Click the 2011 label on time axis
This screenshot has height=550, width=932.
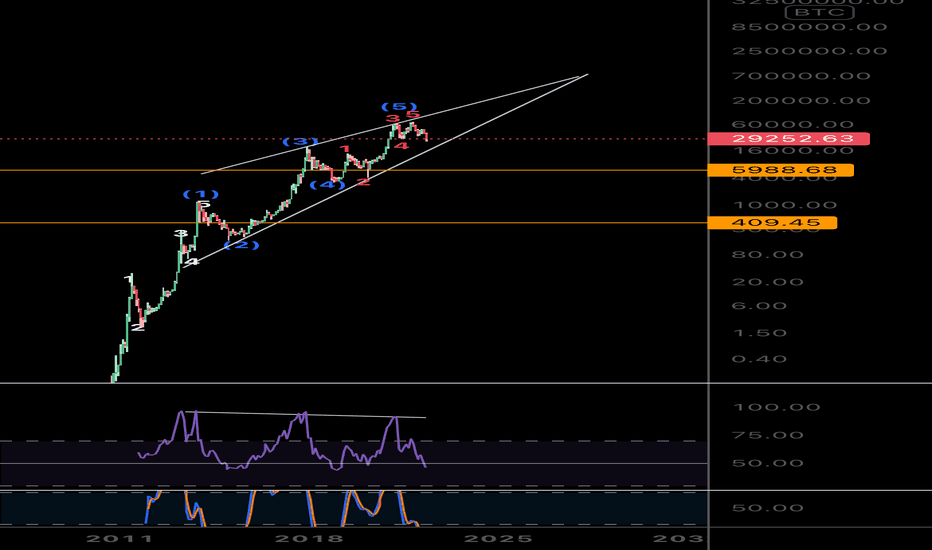coord(119,539)
